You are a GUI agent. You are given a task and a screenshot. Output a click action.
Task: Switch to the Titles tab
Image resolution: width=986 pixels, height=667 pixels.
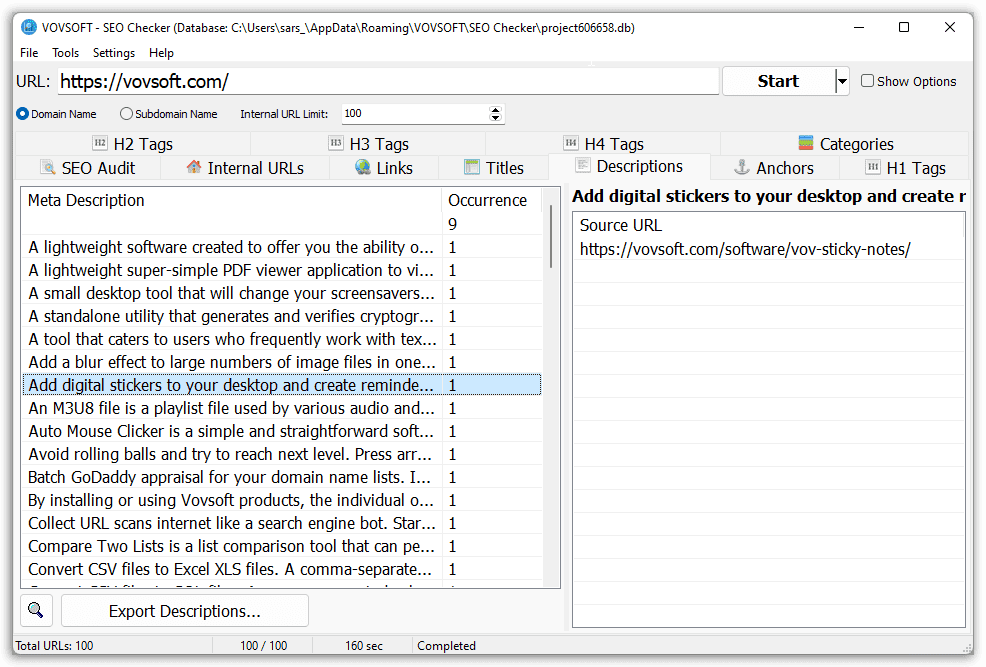[494, 168]
